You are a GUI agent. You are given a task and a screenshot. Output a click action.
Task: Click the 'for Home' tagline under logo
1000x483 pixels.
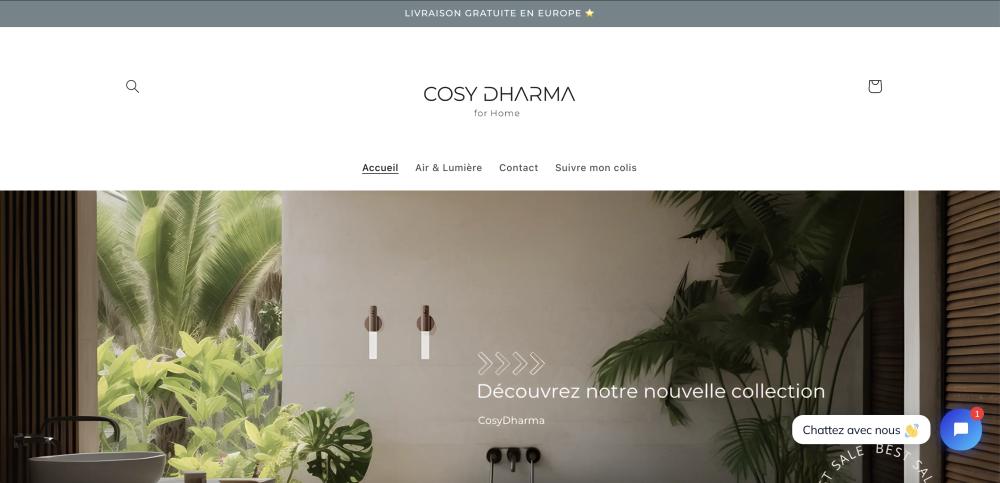click(497, 114)
